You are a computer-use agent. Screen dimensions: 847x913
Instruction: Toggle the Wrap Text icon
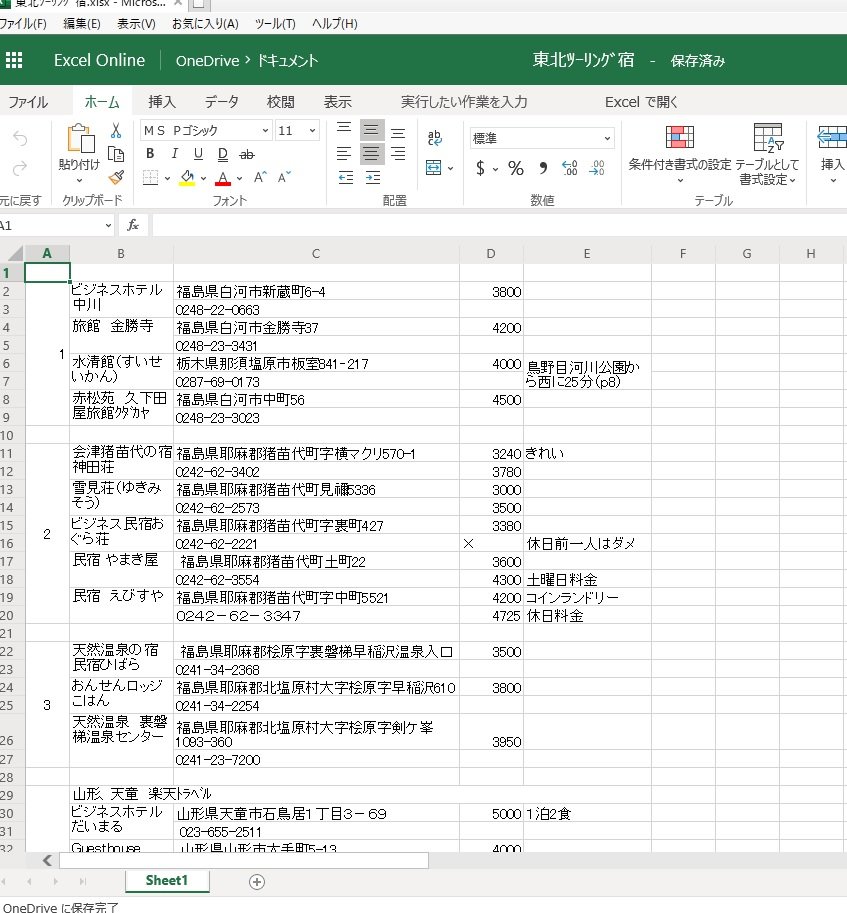tap(434, 138)
